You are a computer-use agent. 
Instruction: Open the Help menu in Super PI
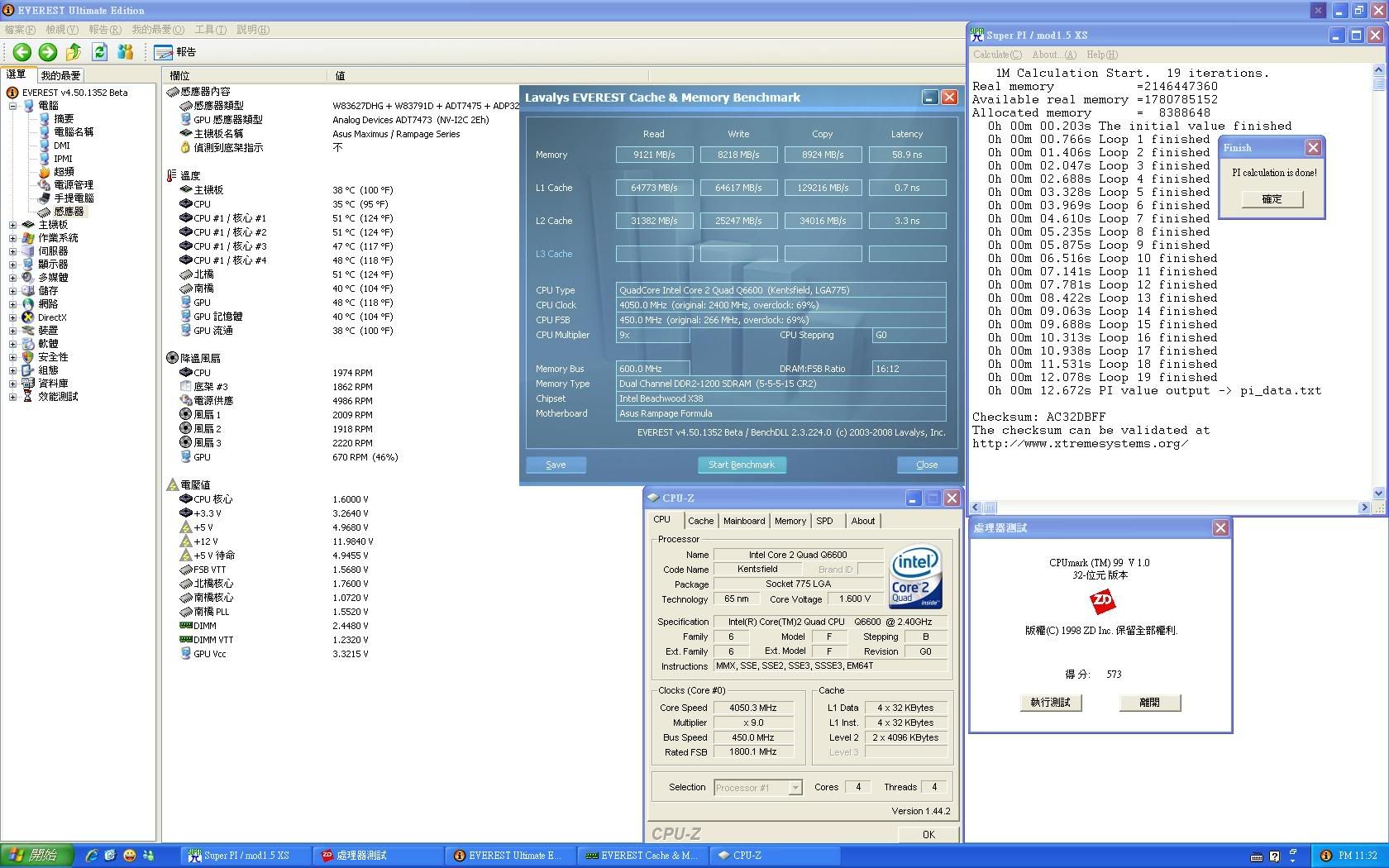coord(1102,55)
